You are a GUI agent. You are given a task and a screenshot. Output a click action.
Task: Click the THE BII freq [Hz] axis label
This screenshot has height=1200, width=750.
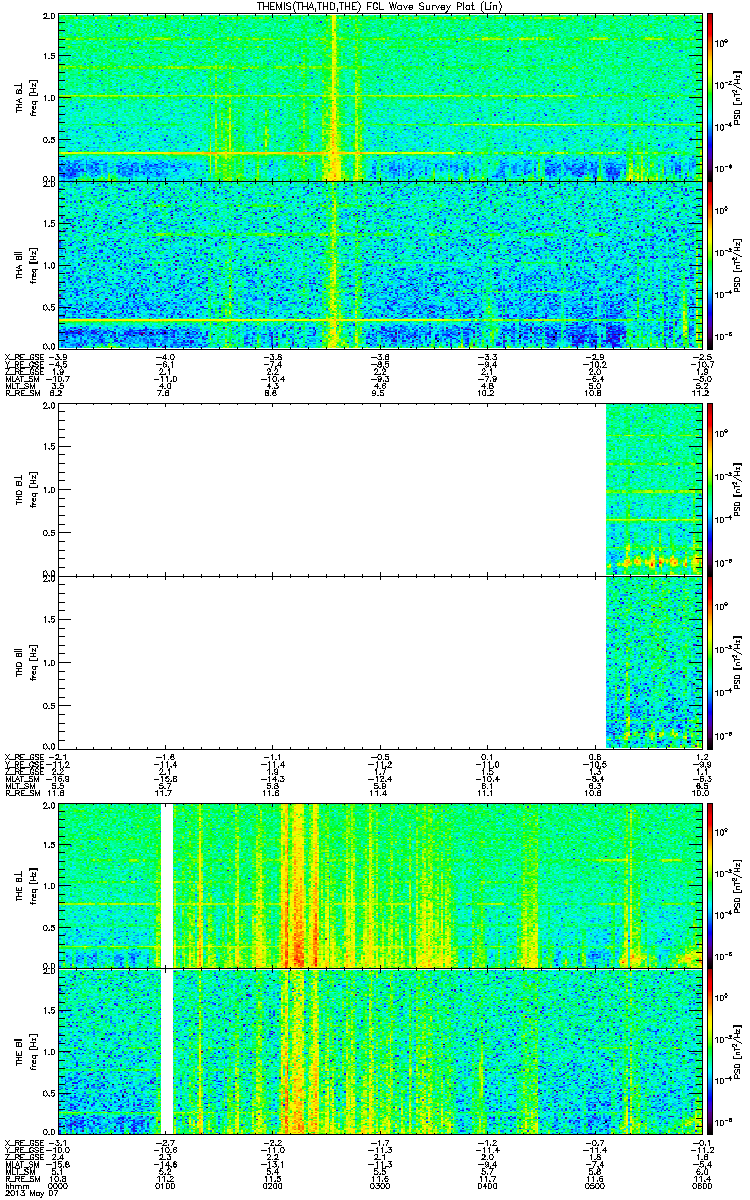click(33, 1052)
